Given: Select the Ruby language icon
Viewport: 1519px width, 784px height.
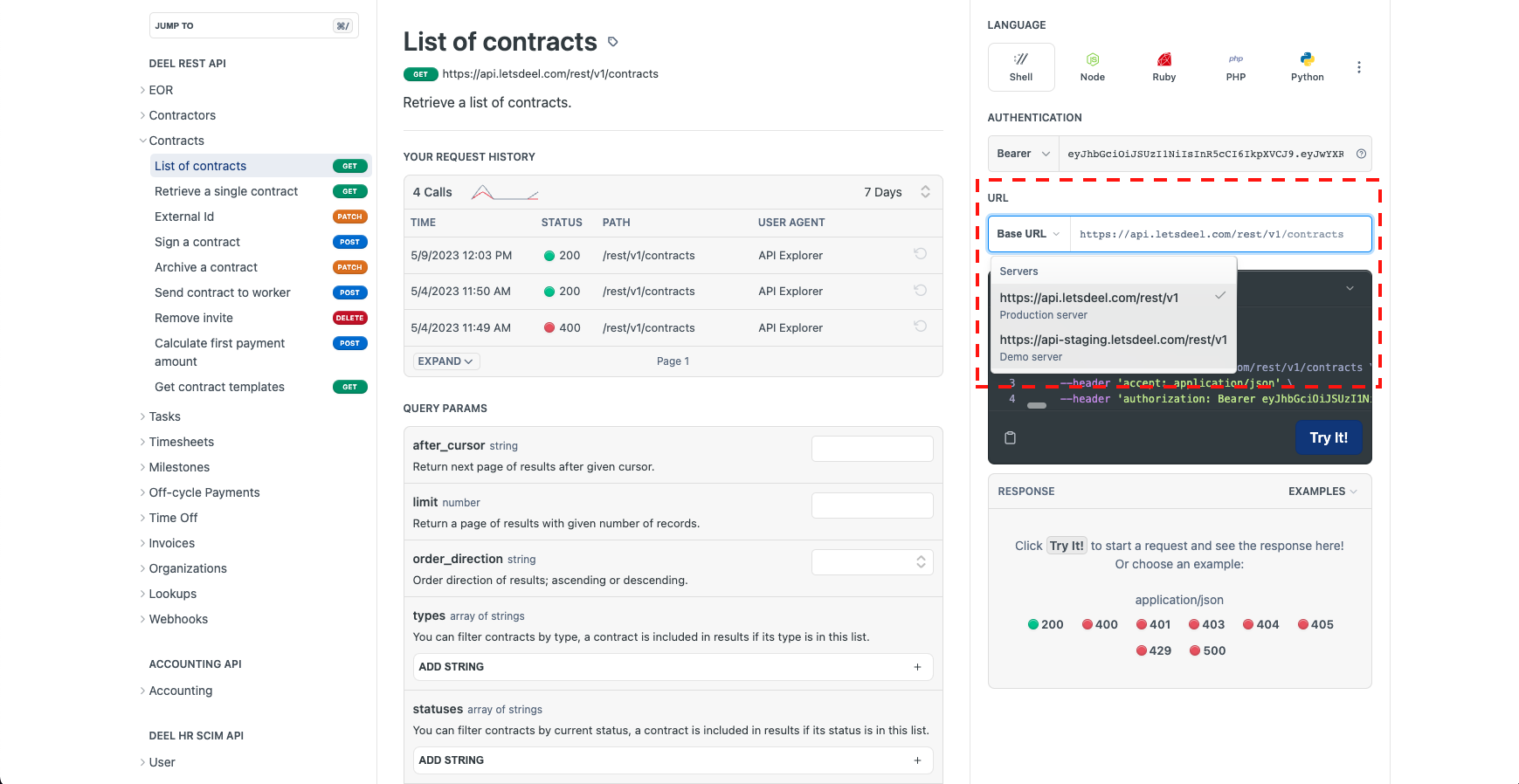Looking at the screenshot, I should tap(1164, 67).
